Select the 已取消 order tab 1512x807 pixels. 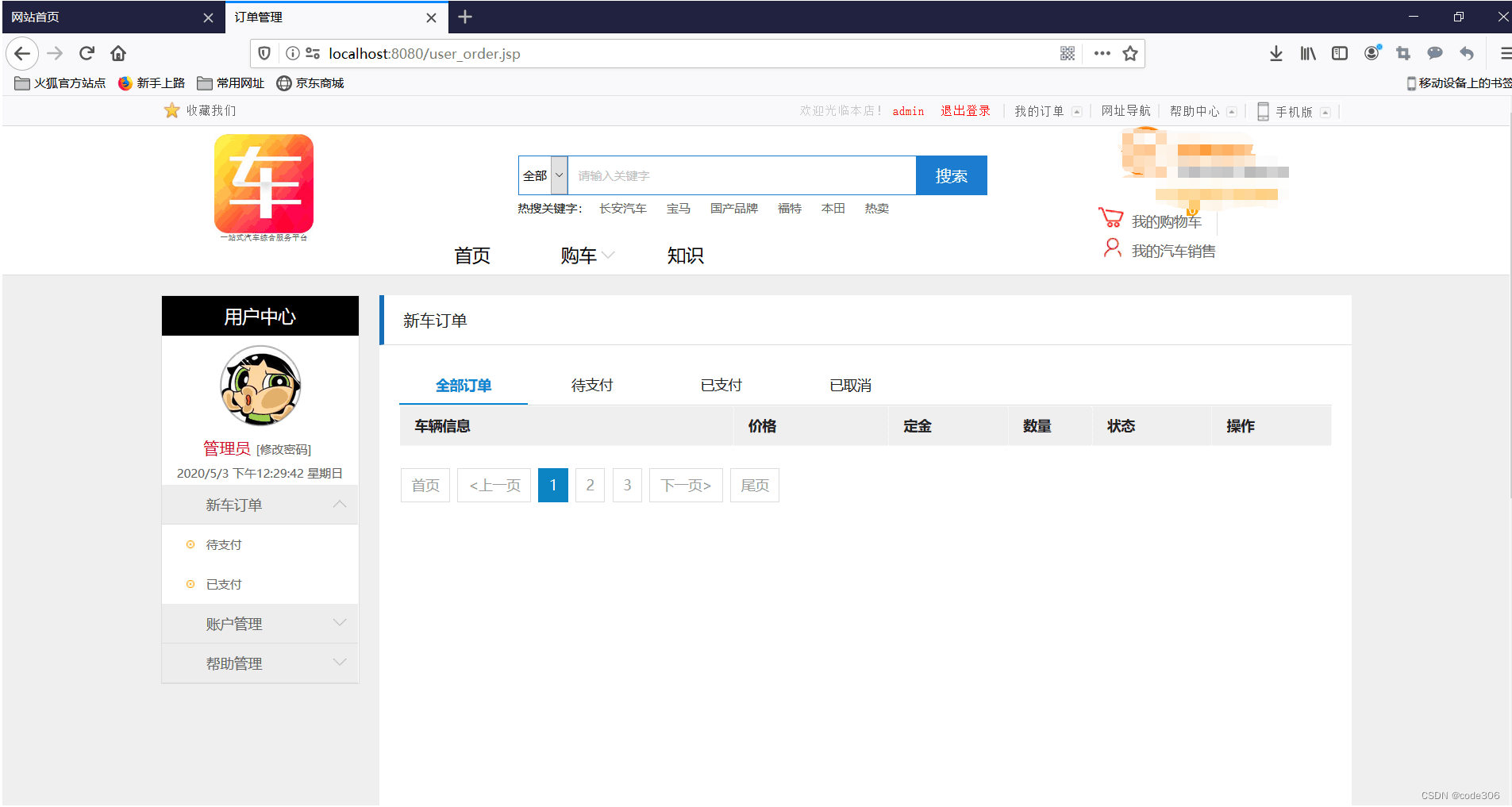850,386
